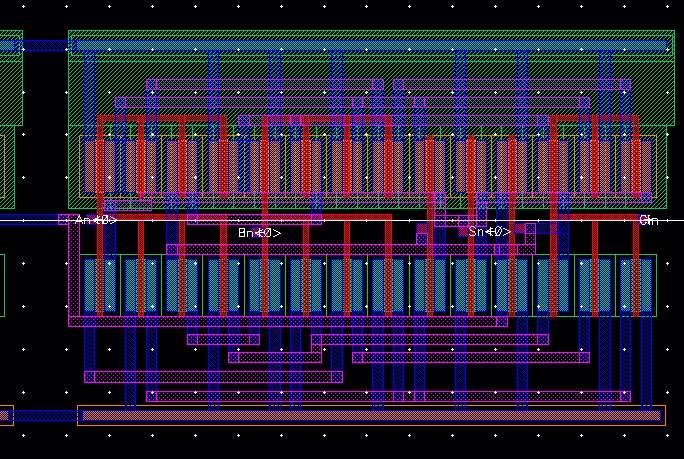Click the blue stub left of bottom rail
The height and width of the screenshot is (459, 684).
pyautogui.click(x=4, y=415)
